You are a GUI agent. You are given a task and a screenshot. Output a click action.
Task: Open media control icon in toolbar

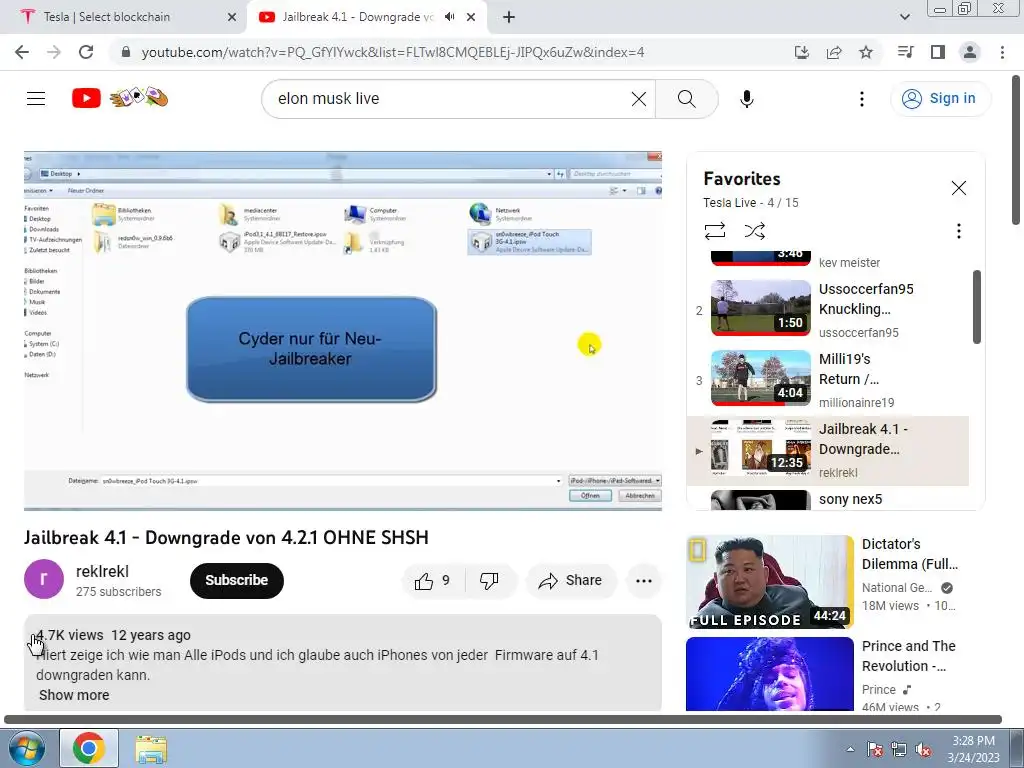905,52
